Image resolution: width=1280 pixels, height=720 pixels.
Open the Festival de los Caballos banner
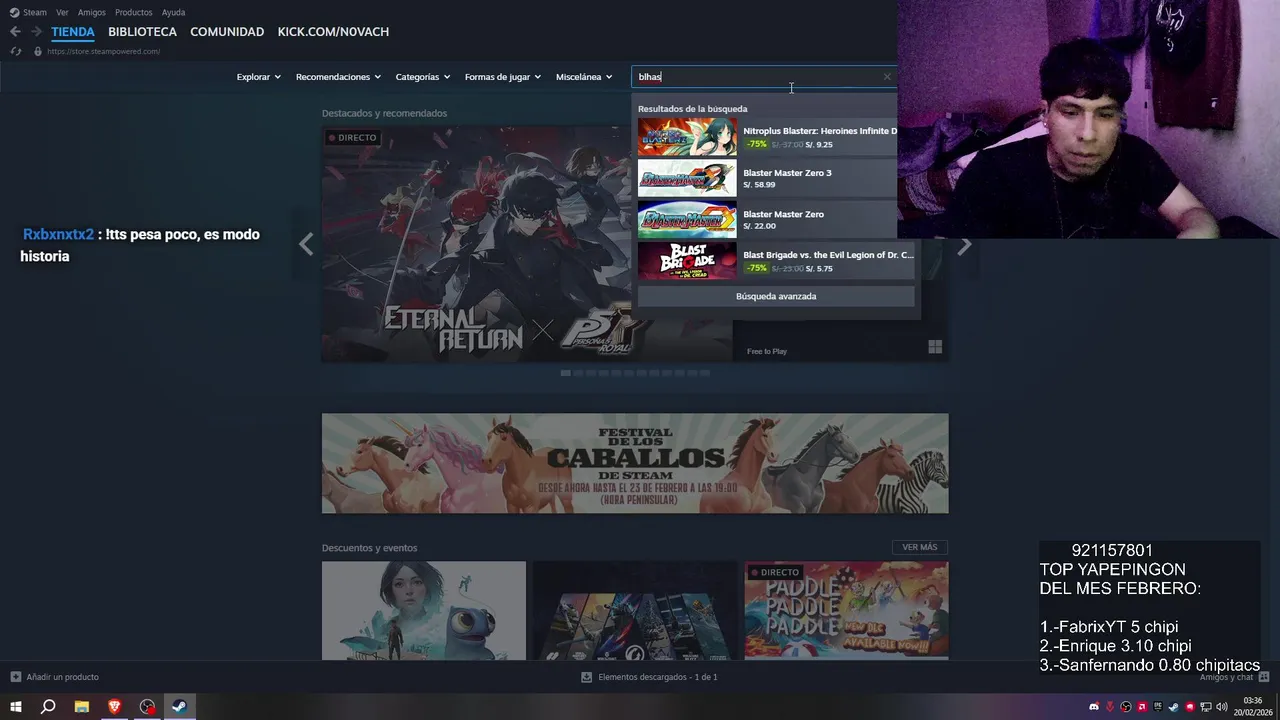click(x=635, y=463)
